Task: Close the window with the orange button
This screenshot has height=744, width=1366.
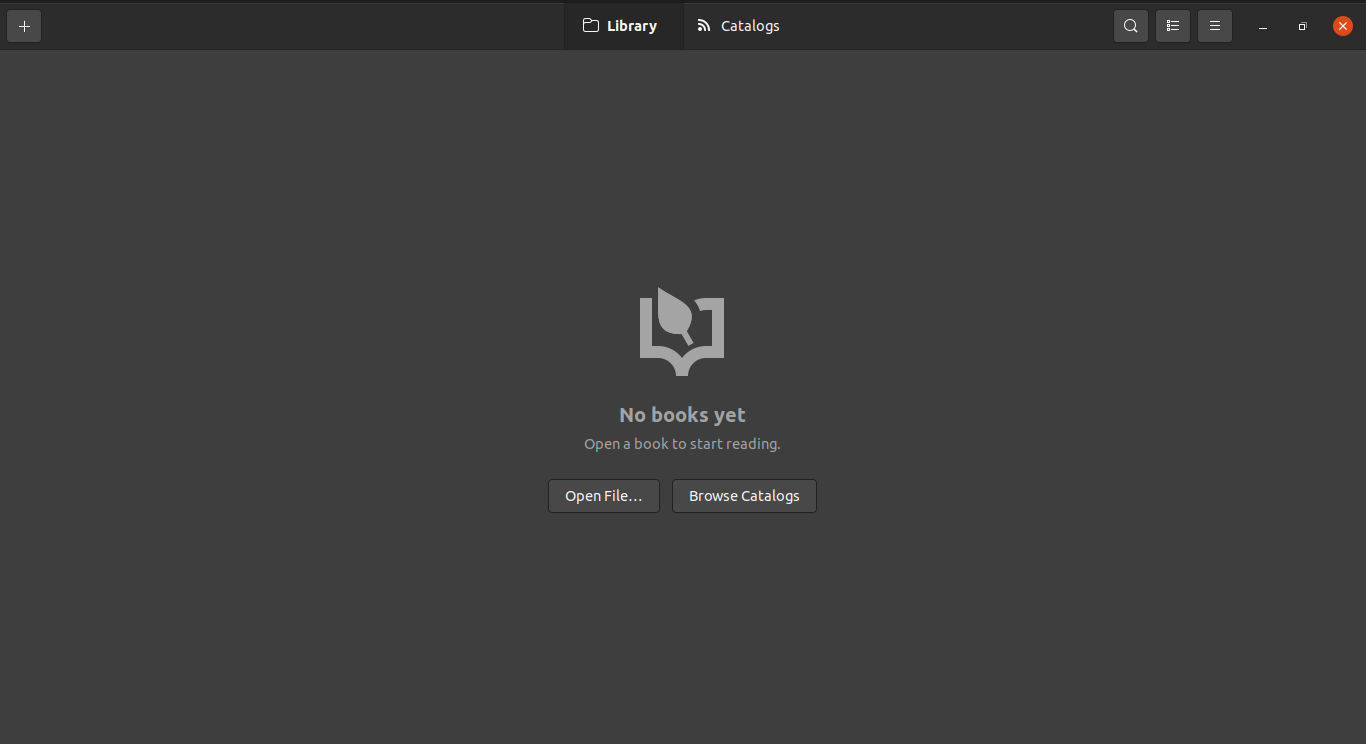Action: click(x=1343, y=26)
